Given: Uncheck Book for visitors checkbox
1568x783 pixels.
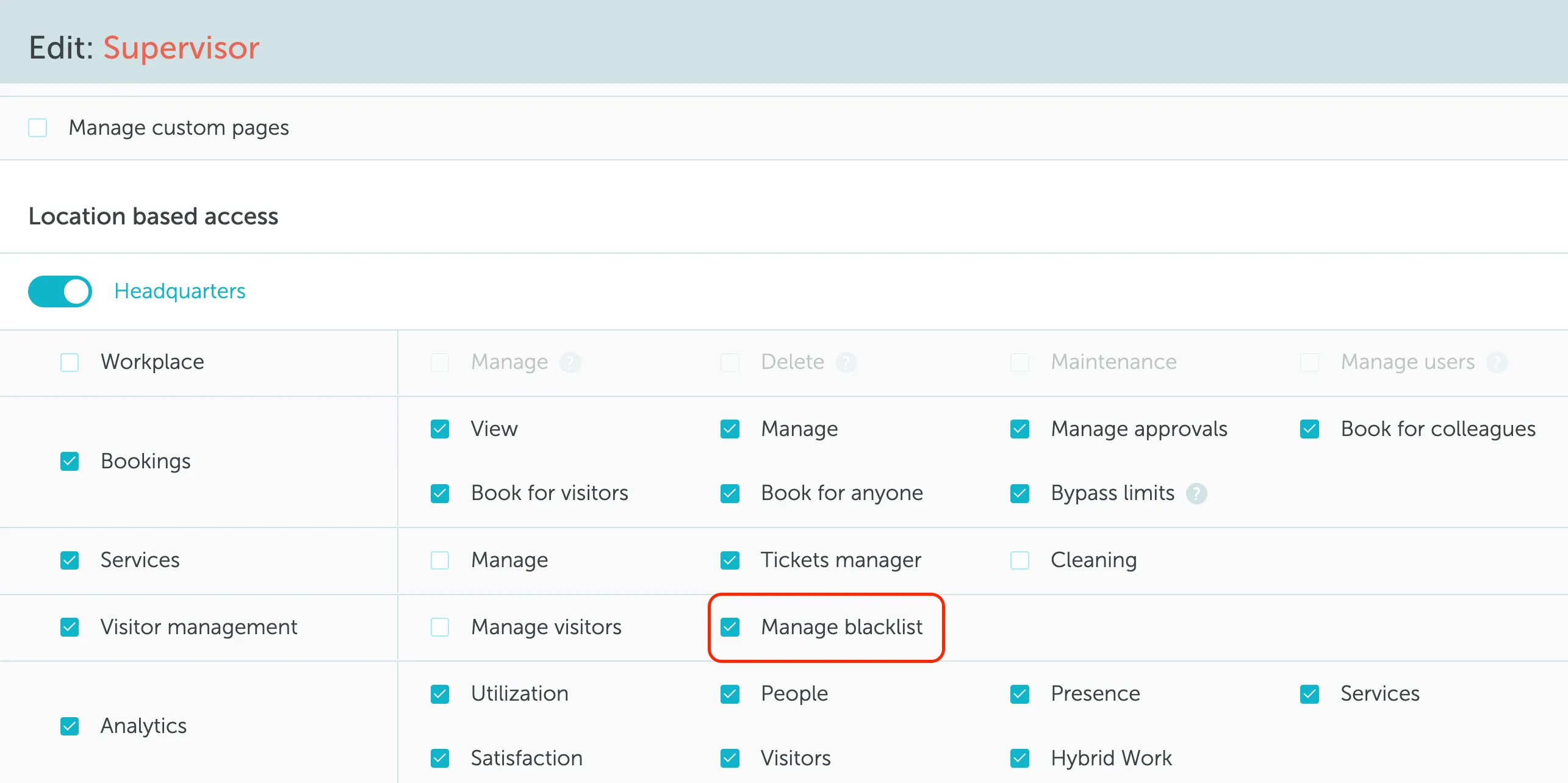Looking at the screenshot, I should tap(440, 493).
